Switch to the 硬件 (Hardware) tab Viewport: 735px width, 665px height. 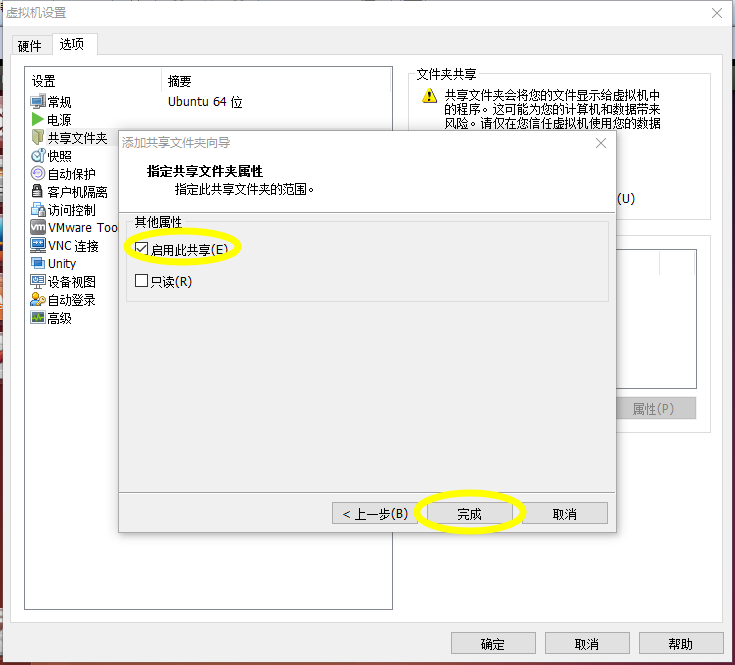tap(30, 46)
